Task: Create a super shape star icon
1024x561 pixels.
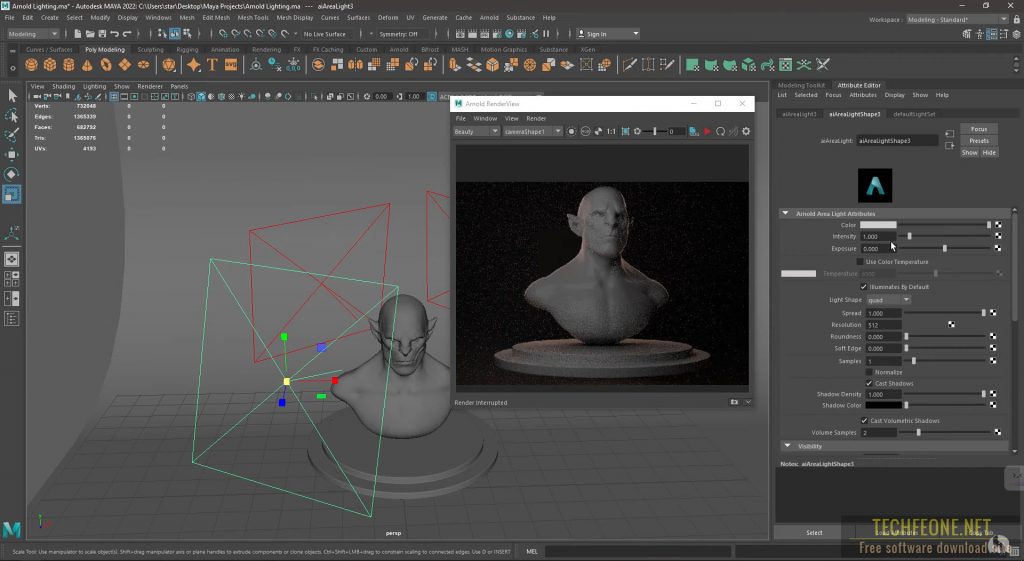Action: [x=193, y=65]
